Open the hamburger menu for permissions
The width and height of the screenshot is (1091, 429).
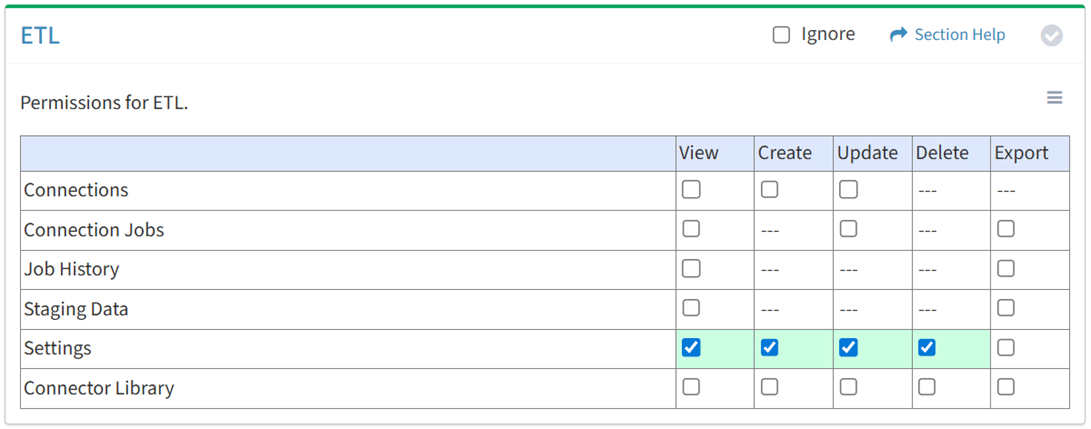pyautogui.click(x=1054, y=98)
